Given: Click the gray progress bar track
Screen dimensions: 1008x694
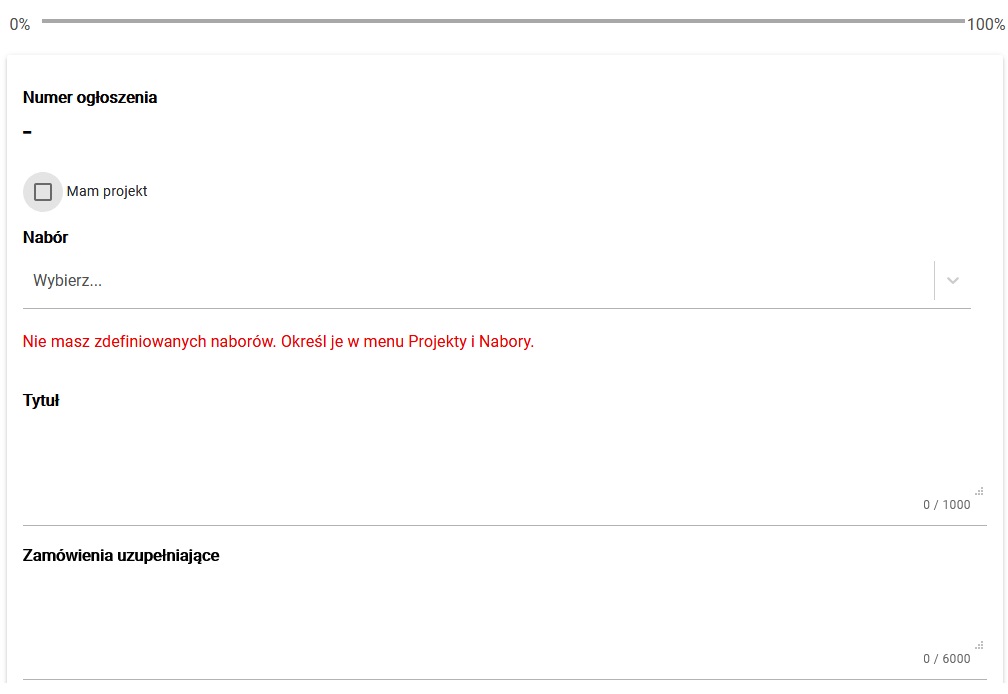Looking at the screenshot, I should pos(502,21).
